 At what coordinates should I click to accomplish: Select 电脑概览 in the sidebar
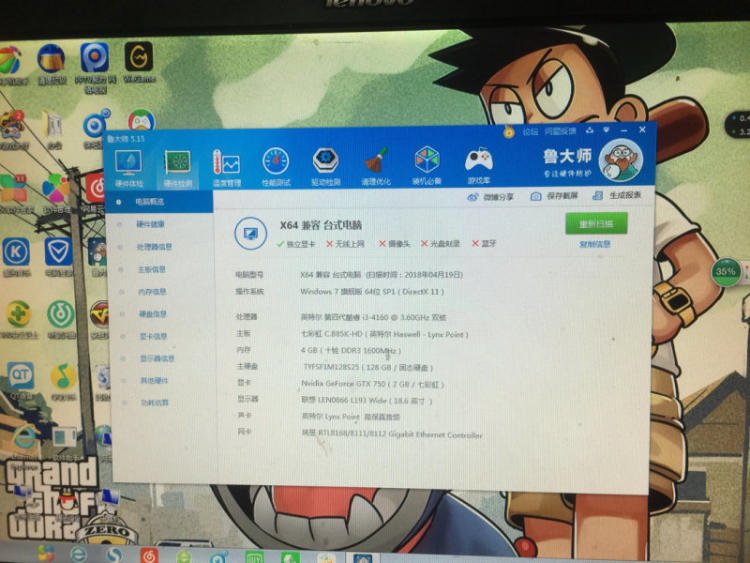pyautogui.click(x=159, y=202)
